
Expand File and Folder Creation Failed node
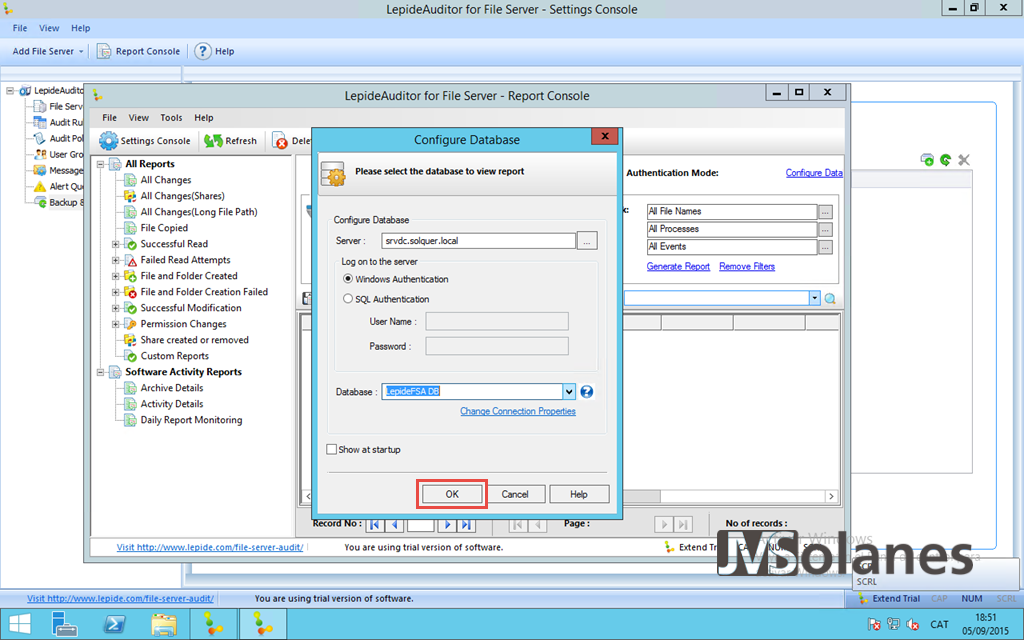point(116,292)
